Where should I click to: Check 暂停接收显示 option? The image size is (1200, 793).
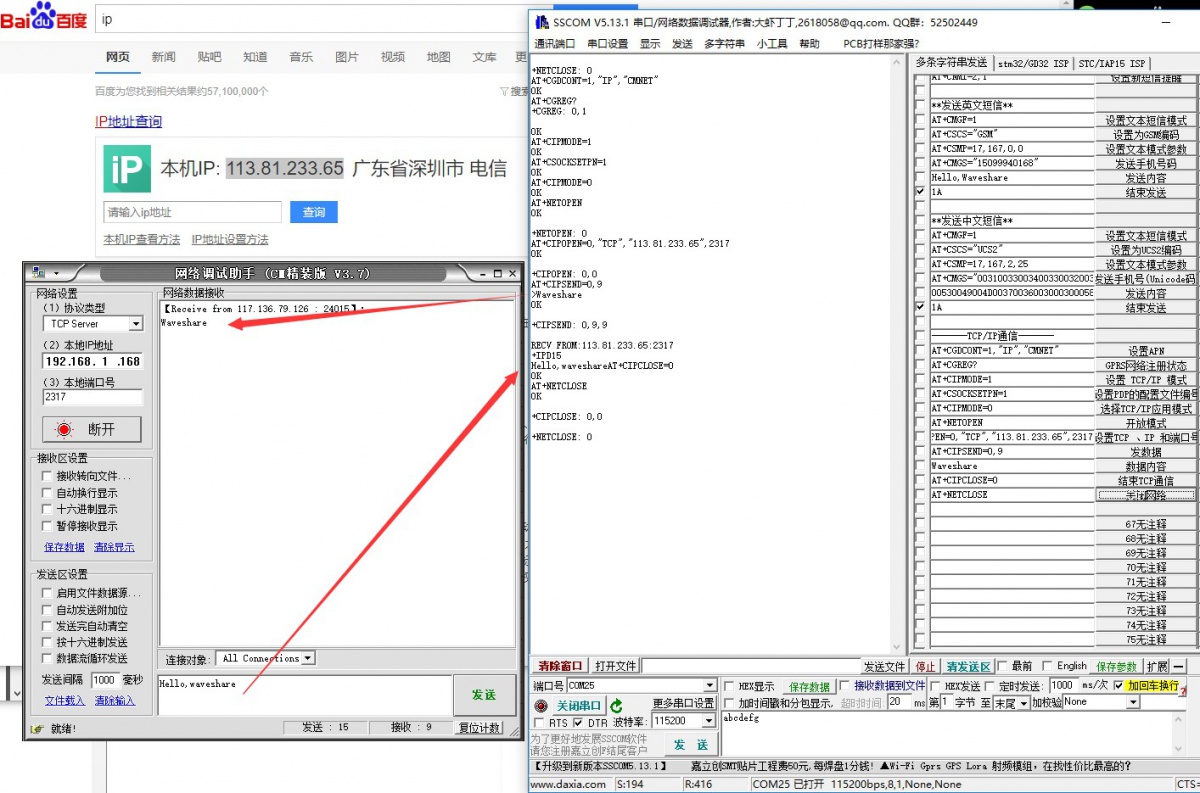(x=46, y=526)
